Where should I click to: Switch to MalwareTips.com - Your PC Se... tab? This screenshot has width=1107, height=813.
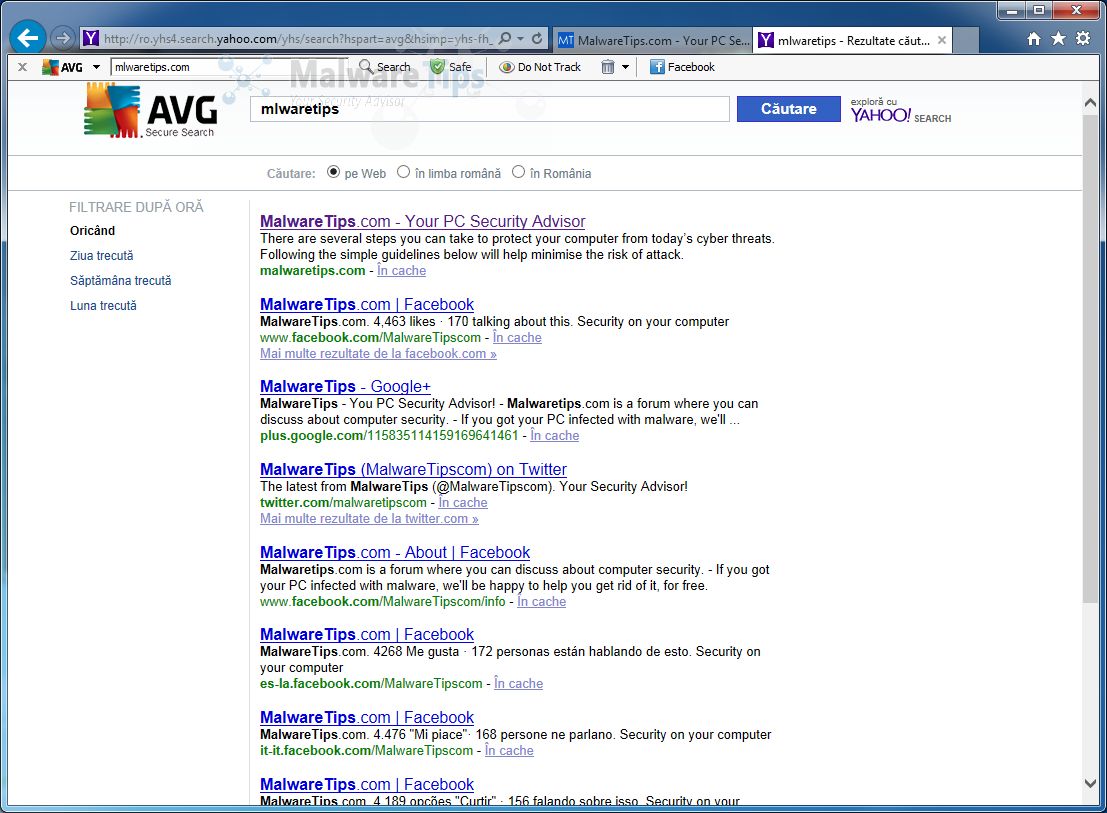pyautogui.click(x=654, y=40)
